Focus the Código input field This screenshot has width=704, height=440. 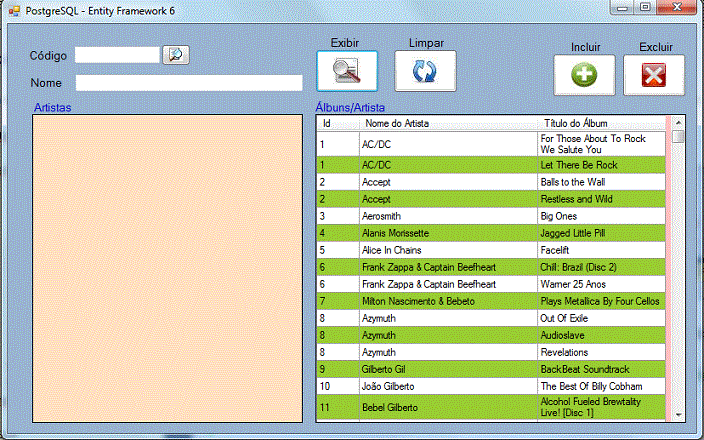117,55
